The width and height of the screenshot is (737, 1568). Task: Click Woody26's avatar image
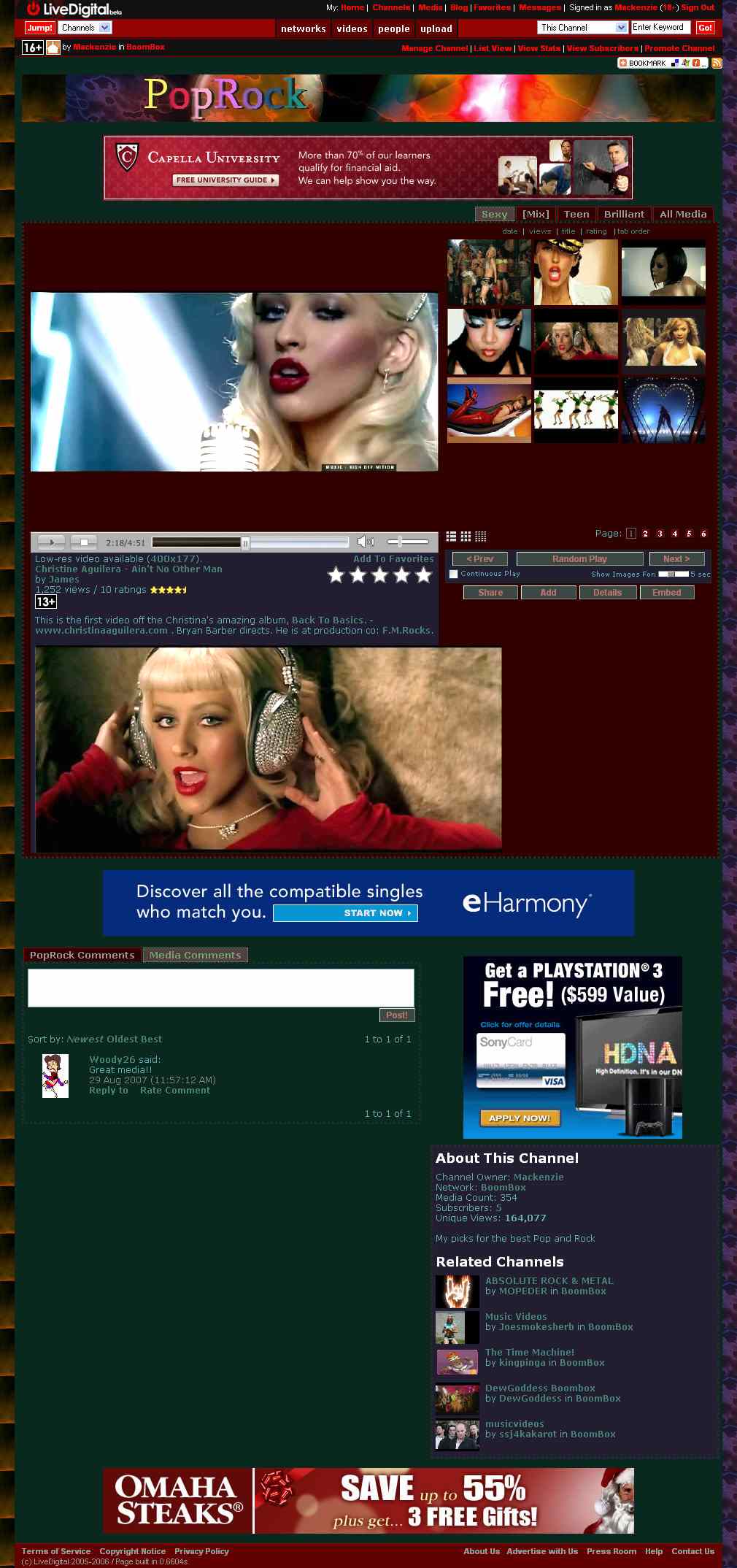[55, 1076]
